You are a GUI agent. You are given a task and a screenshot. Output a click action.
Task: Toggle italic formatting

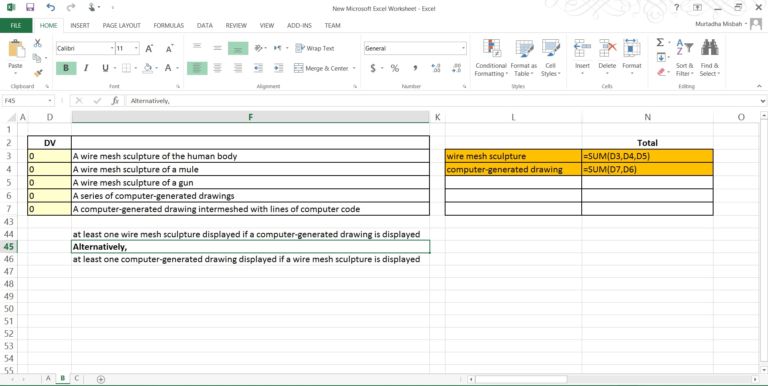[86, 68]
